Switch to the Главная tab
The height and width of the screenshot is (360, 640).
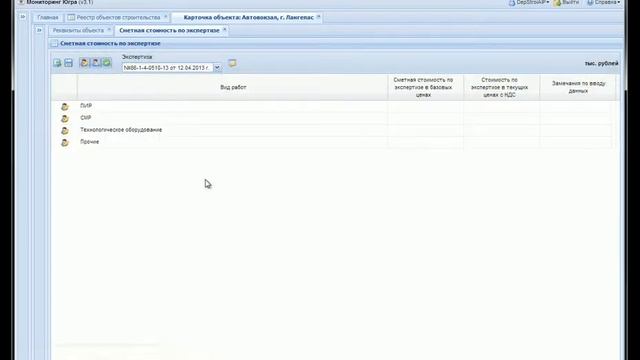pos(48,18)
